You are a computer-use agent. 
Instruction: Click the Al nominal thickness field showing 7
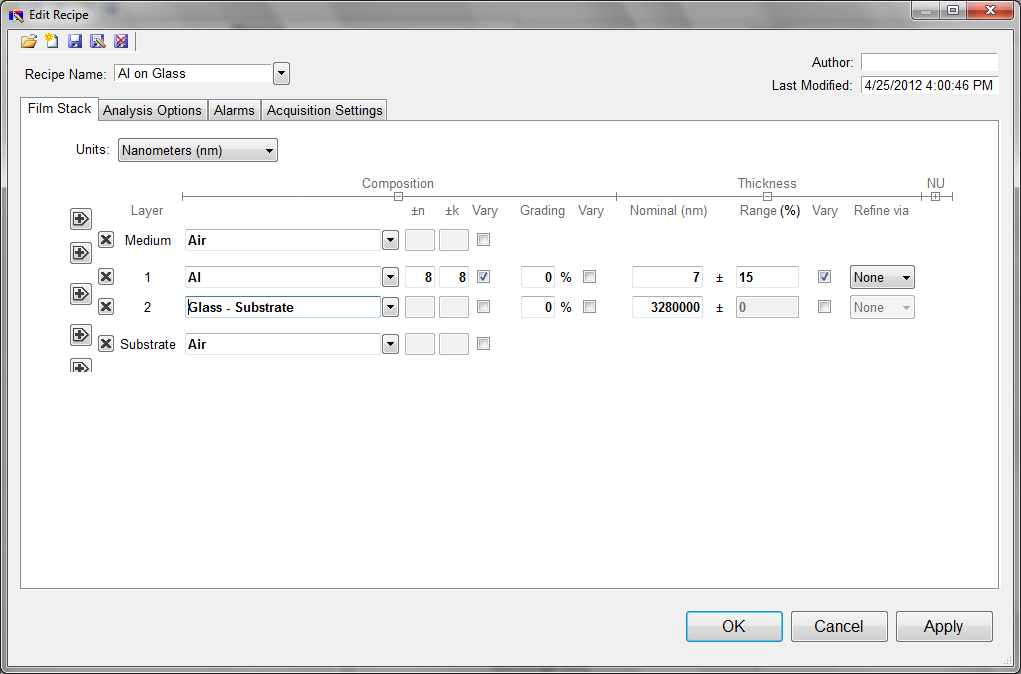click(667, 277)
